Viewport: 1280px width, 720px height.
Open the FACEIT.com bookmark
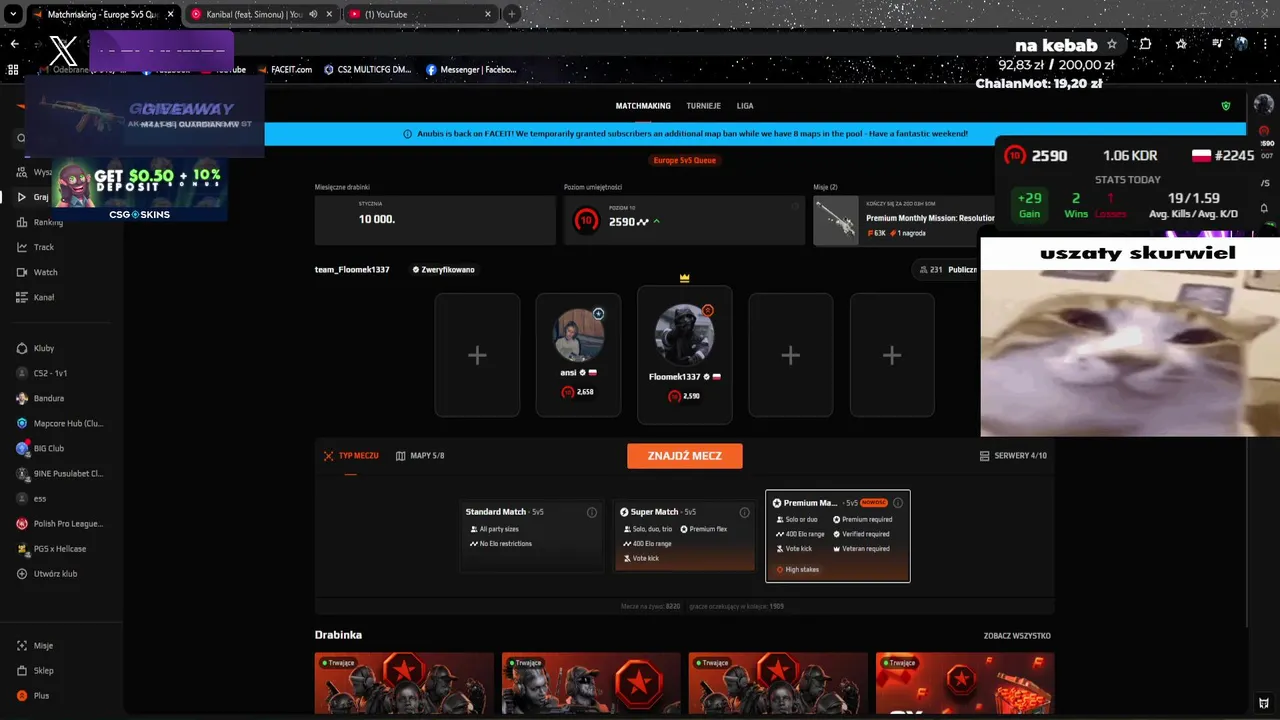click(284, 70)
